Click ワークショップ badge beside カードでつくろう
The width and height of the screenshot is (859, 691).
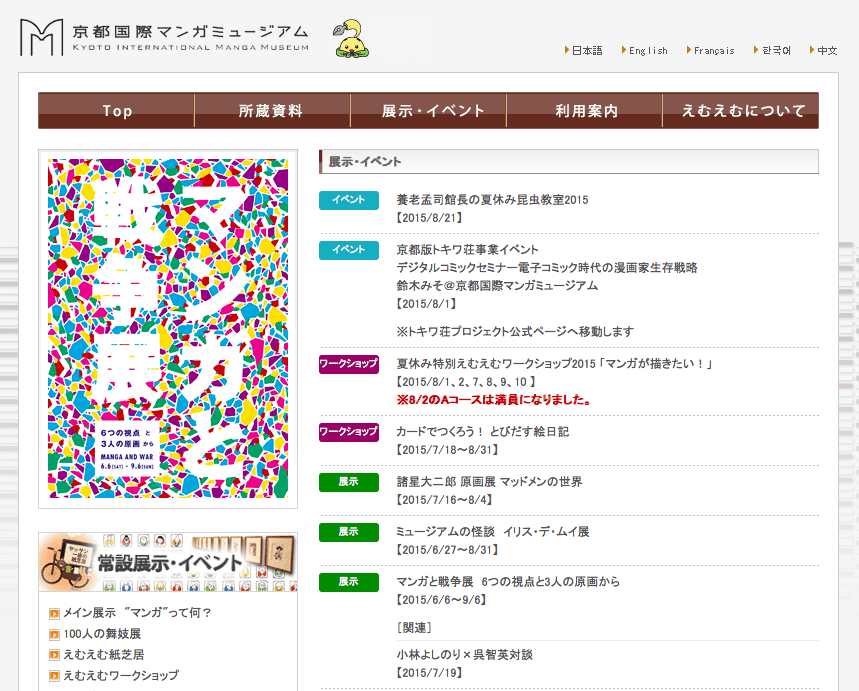[349, 432]
